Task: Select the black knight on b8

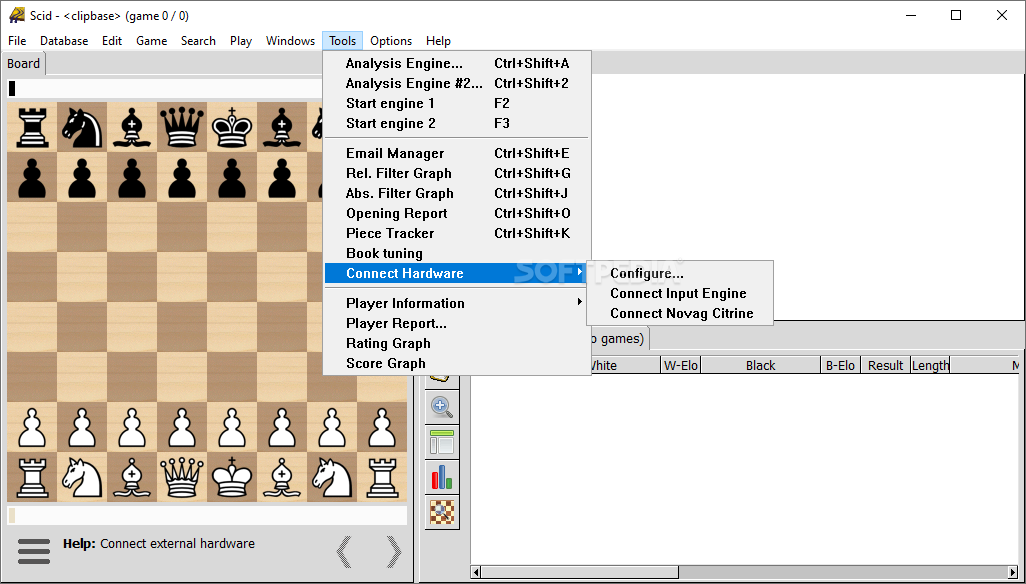Action: pos(82,127)
